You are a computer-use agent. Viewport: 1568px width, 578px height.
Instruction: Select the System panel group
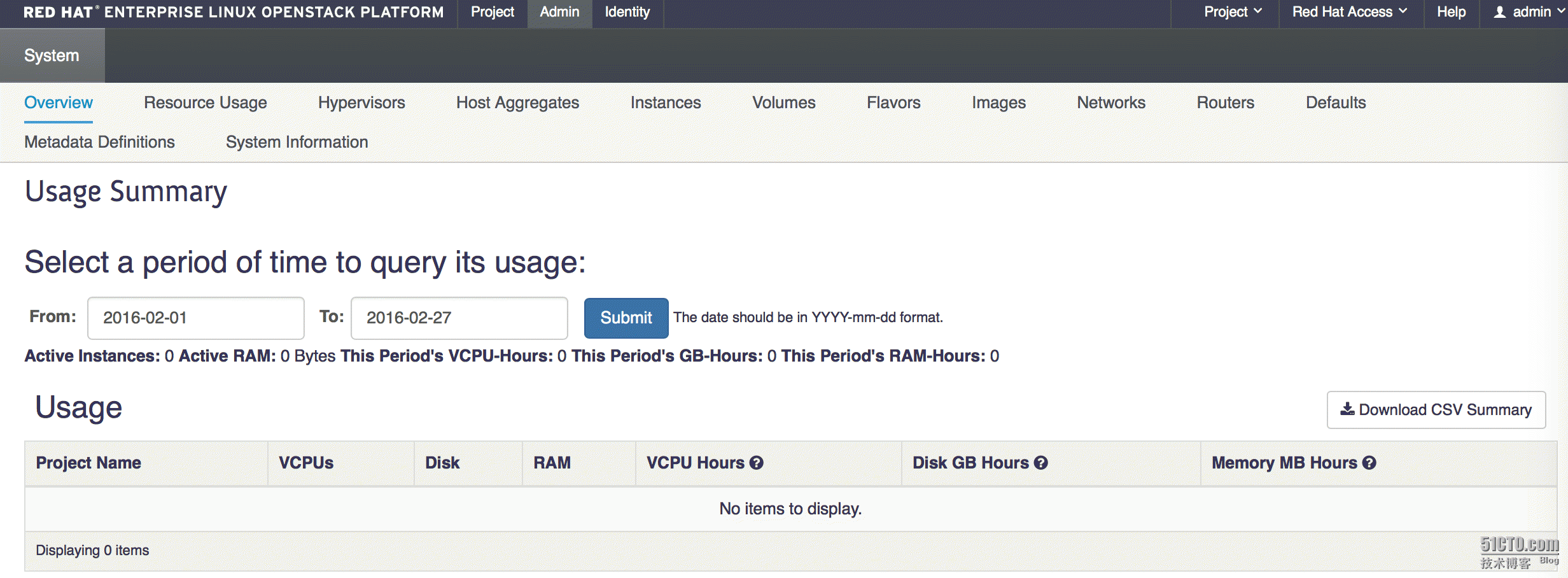(52, 55)
